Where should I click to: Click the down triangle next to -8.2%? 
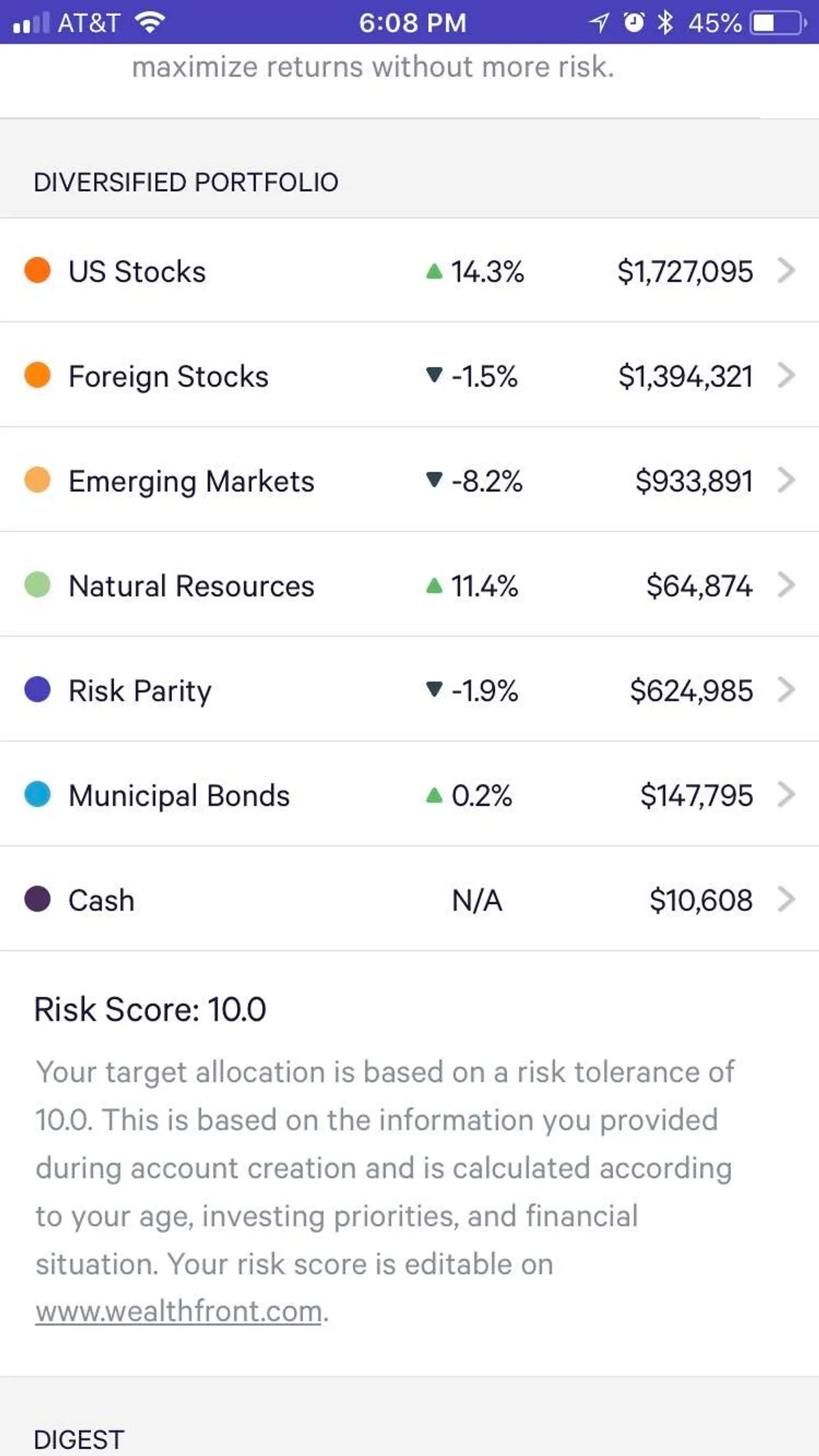pyautogui.click(x=434, y=480)
